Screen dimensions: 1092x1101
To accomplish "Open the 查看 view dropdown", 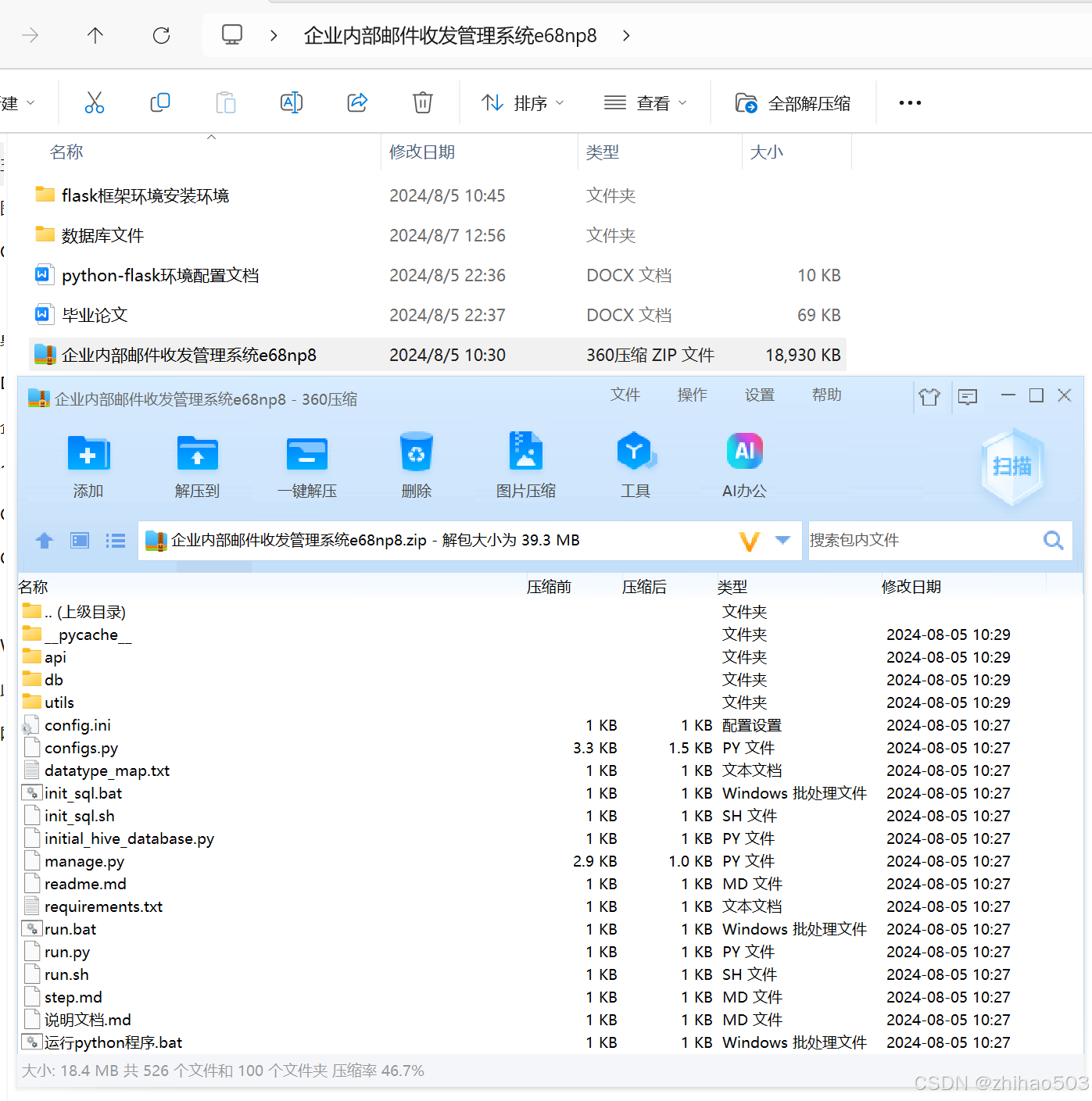I will [x=646, y=102].
